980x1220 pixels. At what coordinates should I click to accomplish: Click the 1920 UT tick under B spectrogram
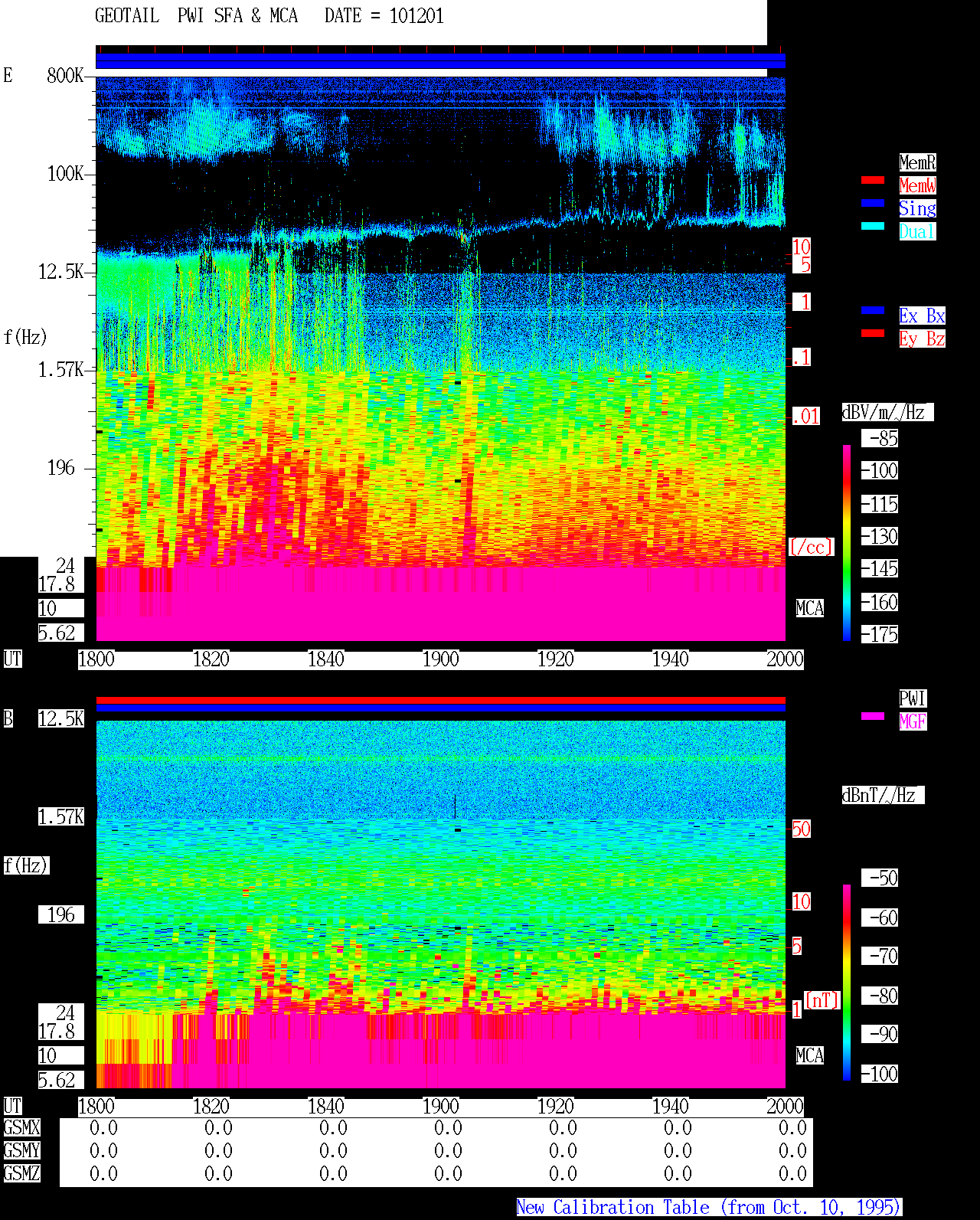pos(556,1107)
